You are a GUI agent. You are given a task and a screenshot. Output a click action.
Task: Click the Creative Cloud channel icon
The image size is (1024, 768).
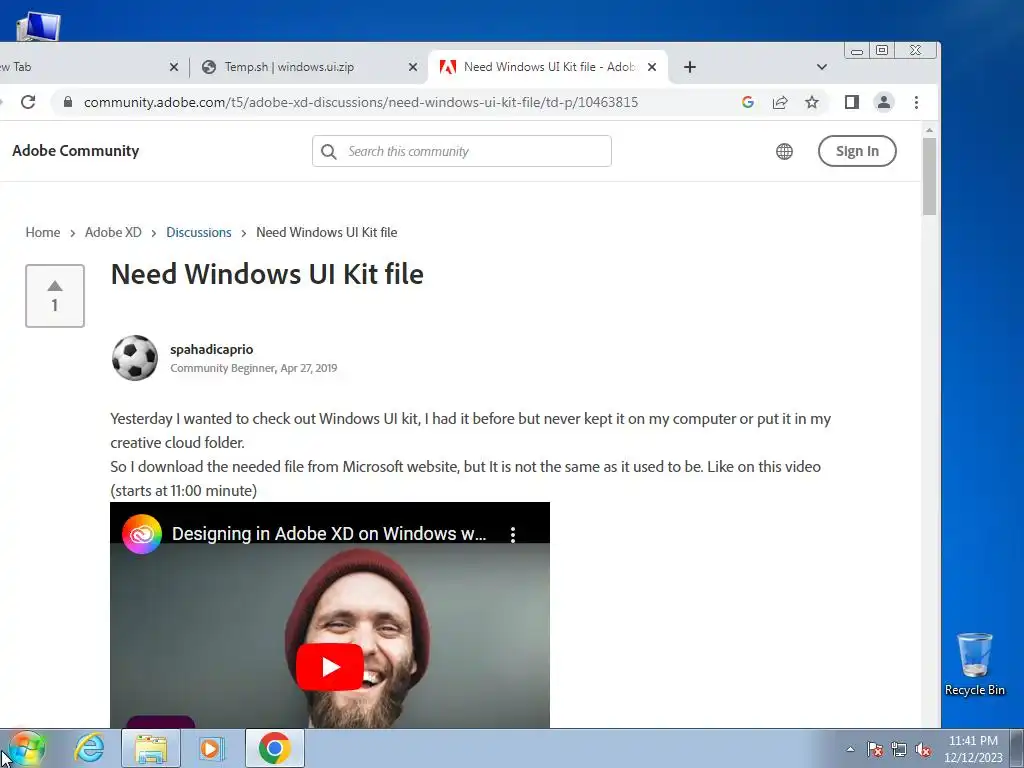[x=142, y=534]
